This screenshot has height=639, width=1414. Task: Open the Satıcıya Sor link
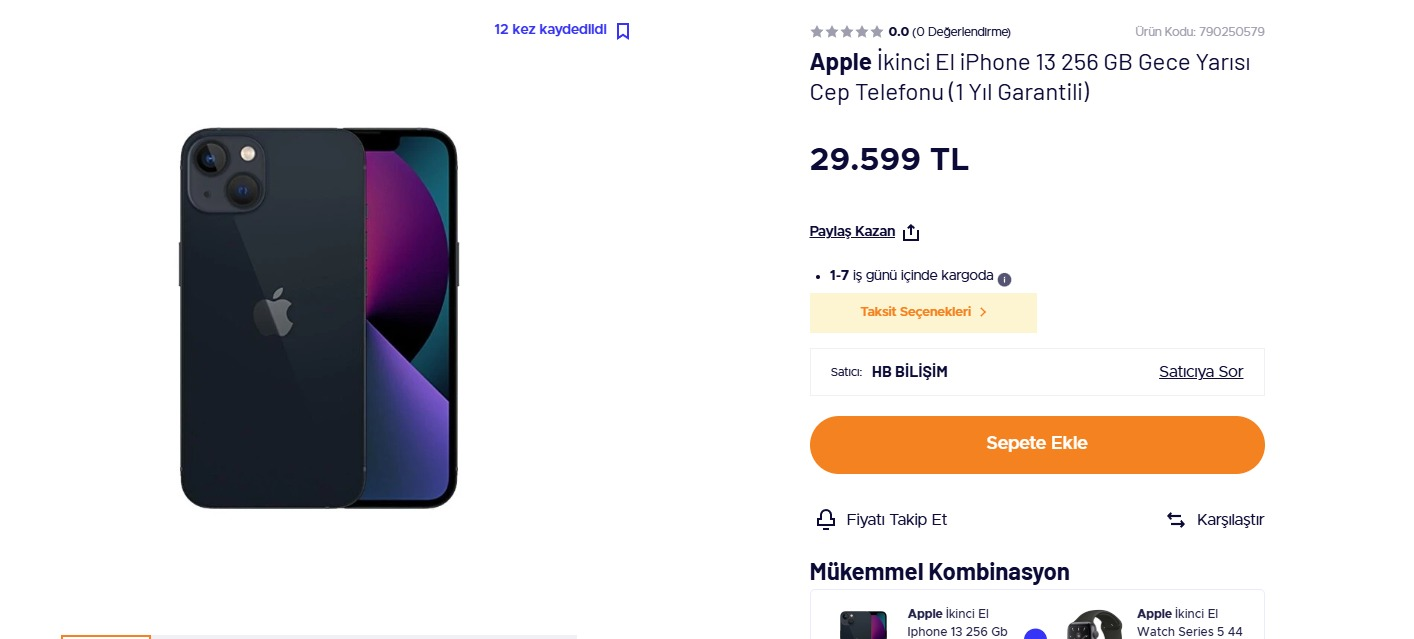(1200, 372)
